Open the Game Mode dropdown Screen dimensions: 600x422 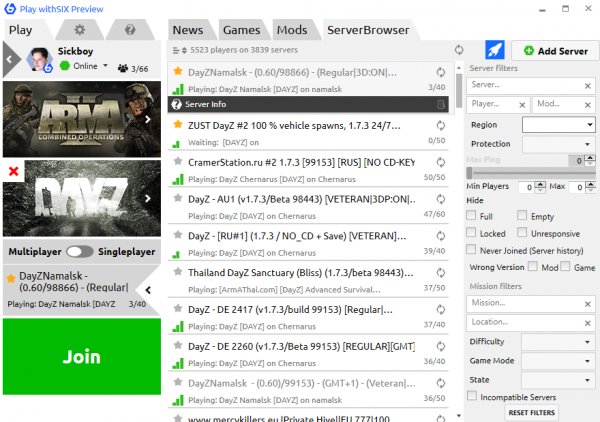559,361
